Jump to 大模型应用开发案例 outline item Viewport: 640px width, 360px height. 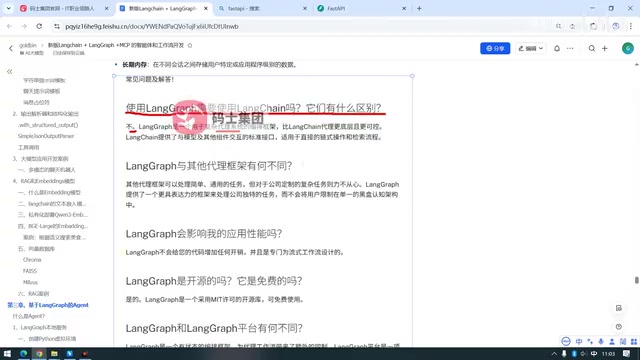pyautogui.click(x=40, y=158)
